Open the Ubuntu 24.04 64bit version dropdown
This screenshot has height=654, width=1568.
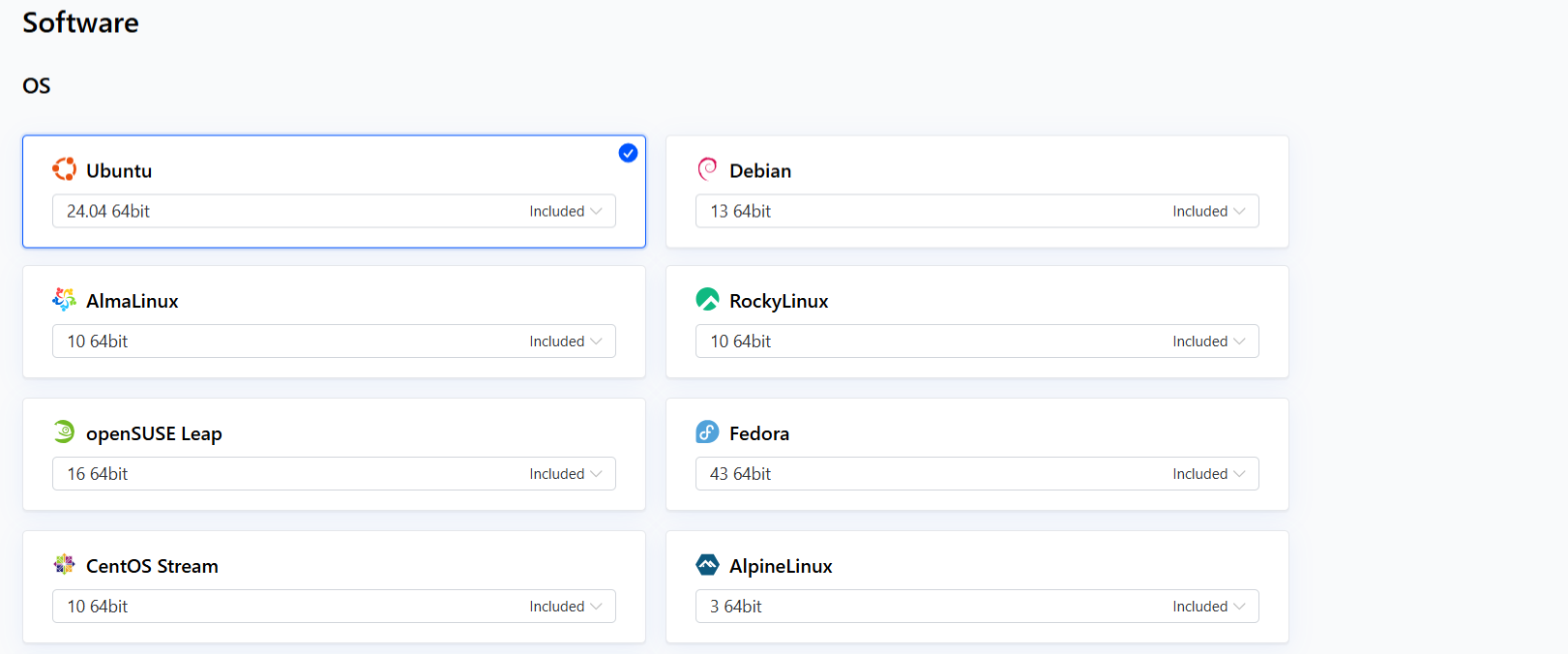(x=334, y=211)
